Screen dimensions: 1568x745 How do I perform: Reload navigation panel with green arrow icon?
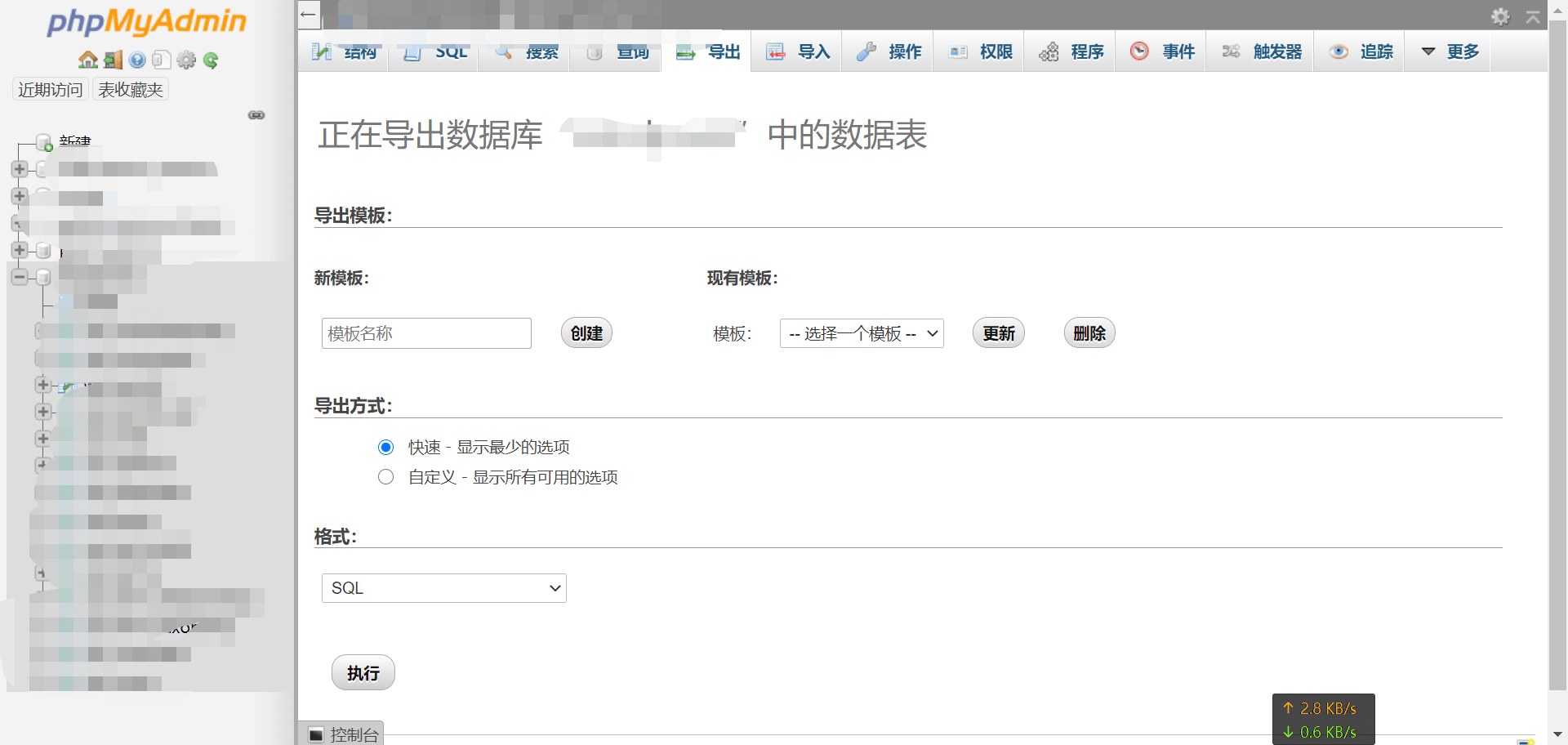point(211,60)
